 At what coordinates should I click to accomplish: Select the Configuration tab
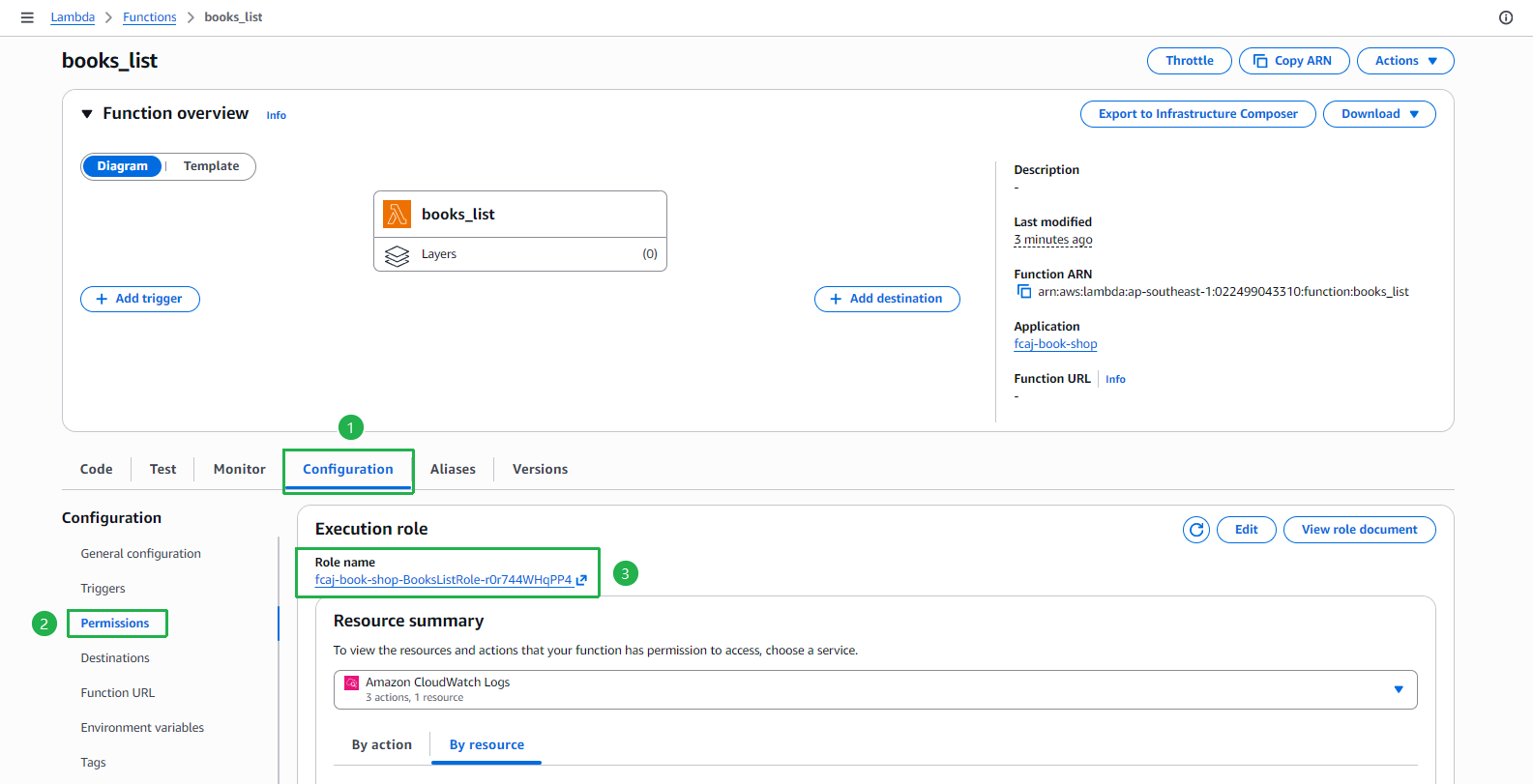348,470
